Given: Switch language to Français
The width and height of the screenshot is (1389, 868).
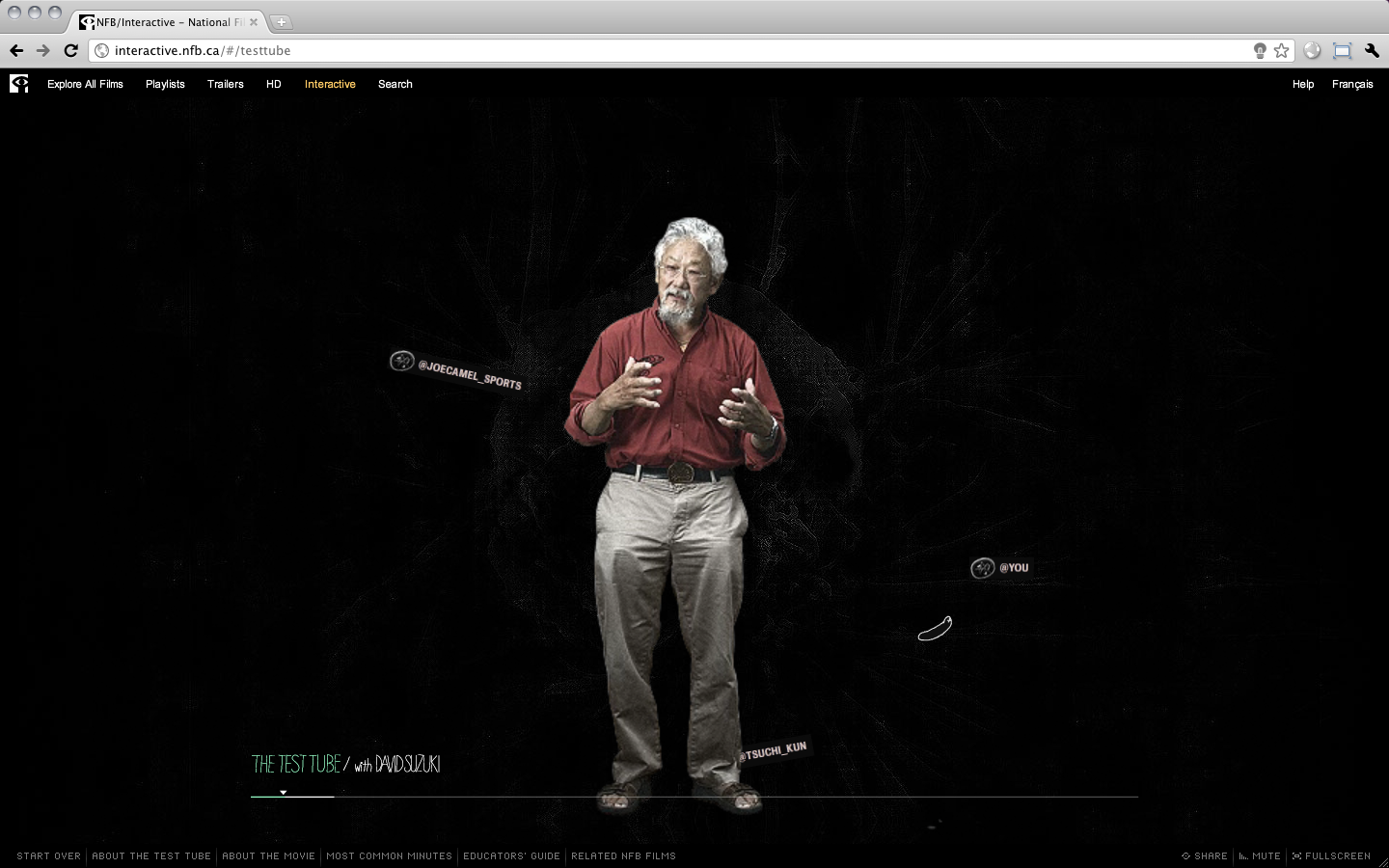Looking at the screenshot, I should pyautogui.click(x=1352, y=84).
